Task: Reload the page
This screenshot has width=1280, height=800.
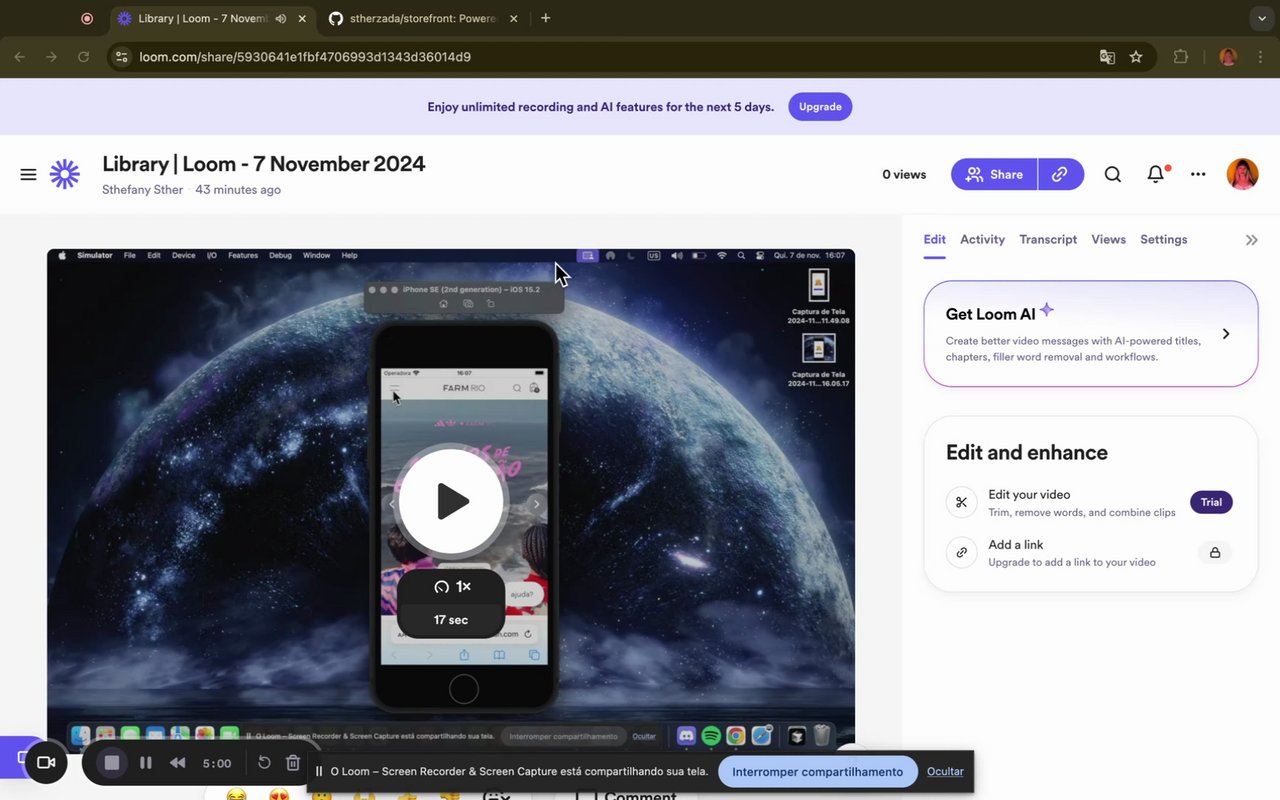Action: (84, 57)
